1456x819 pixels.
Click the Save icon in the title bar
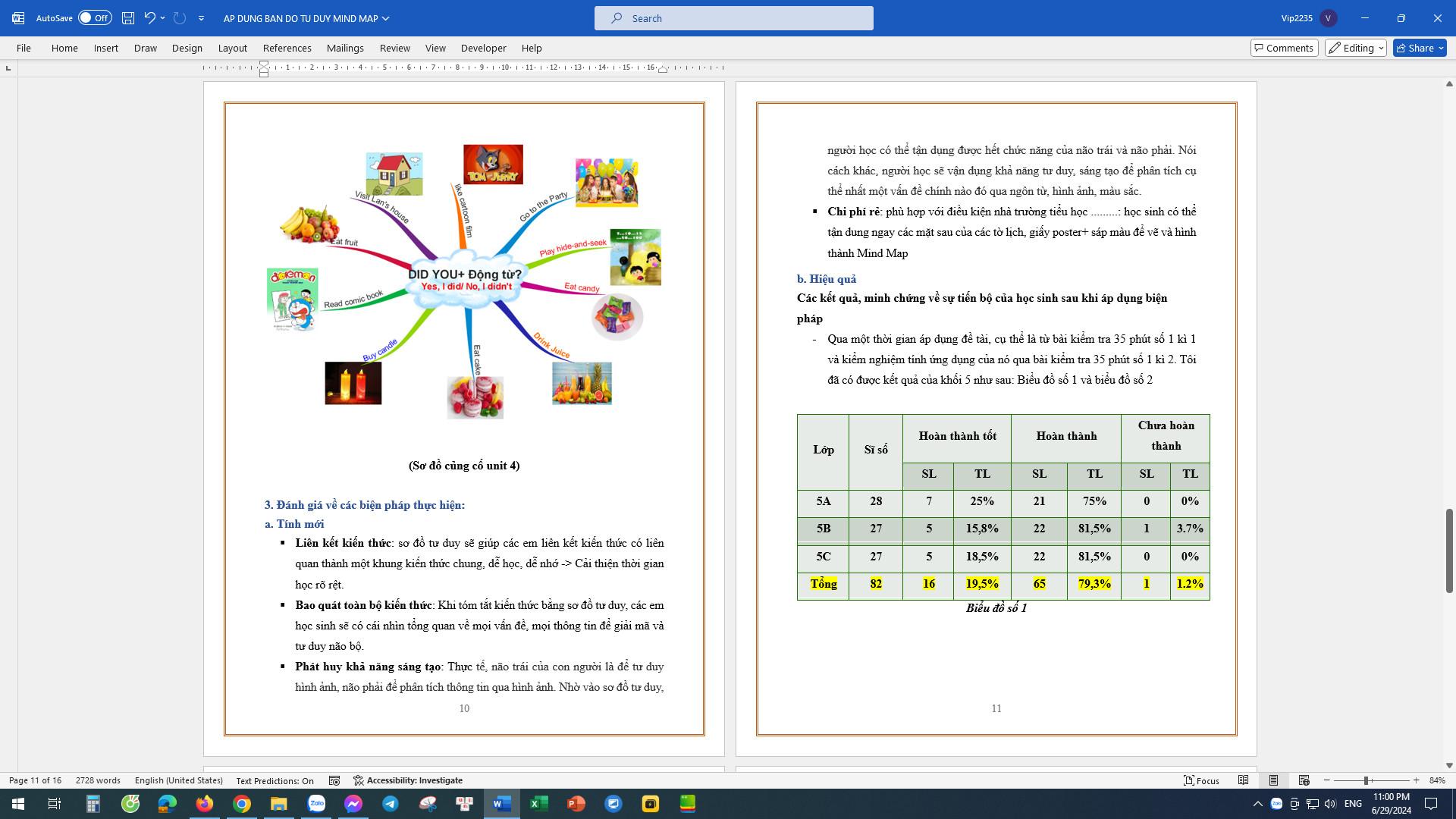(128, 17)
